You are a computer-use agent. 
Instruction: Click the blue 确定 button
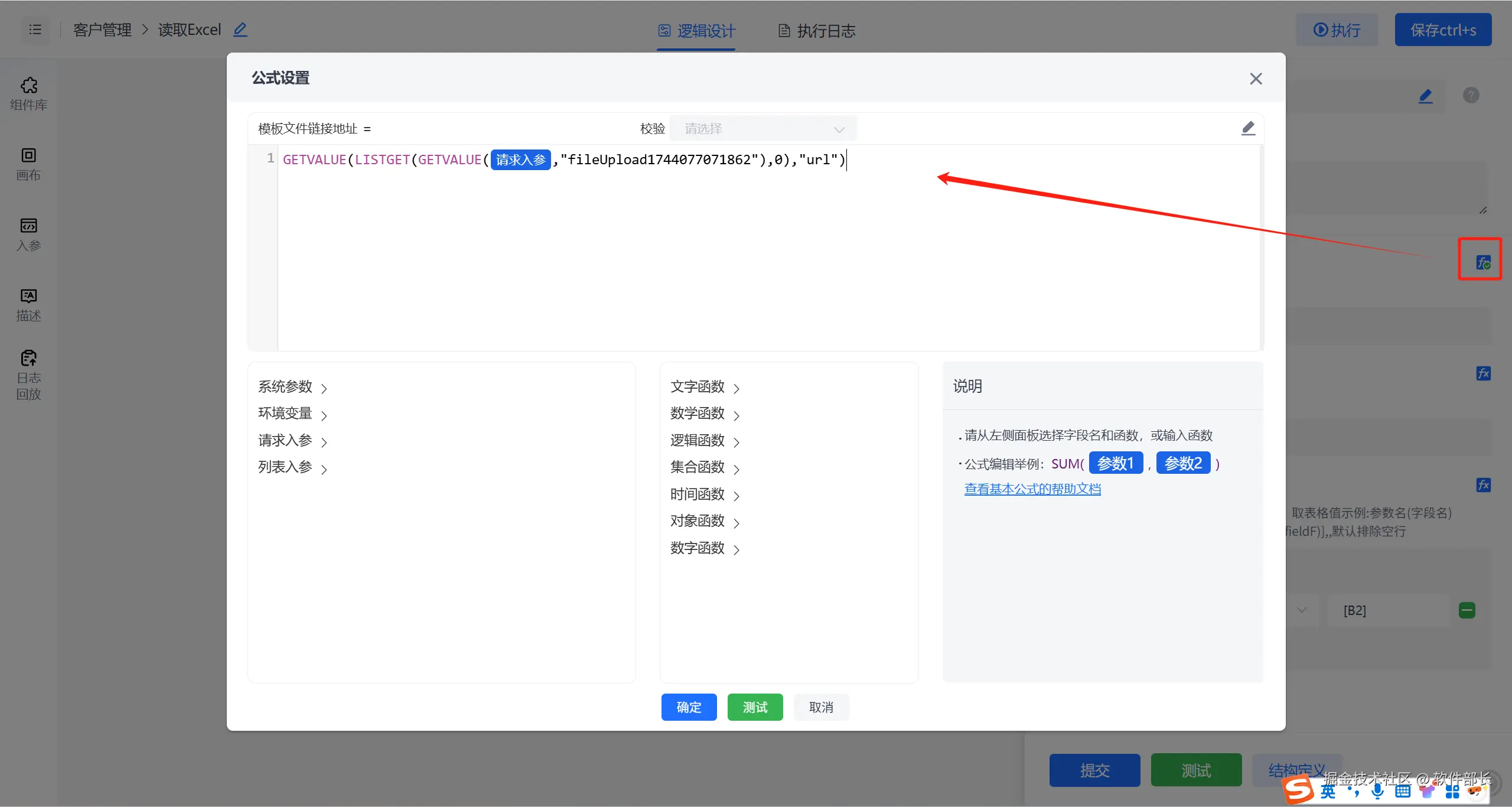689,707
